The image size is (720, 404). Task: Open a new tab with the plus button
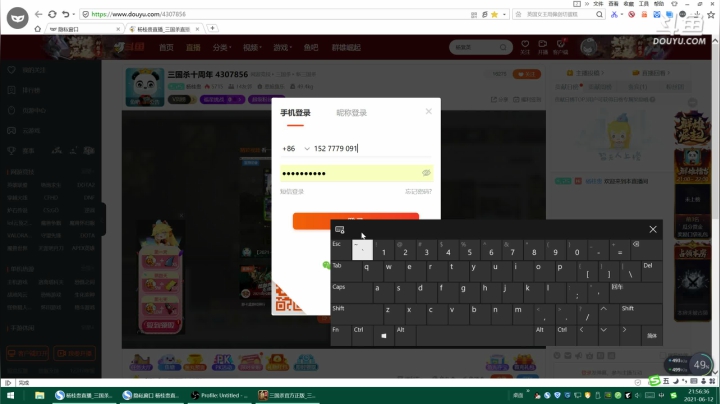(x=212, y=28)
